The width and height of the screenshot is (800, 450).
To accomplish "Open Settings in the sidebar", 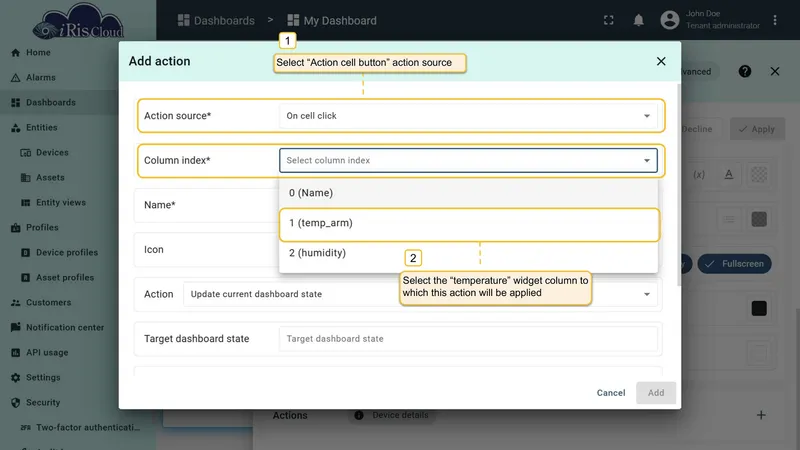I will pyautogui.click(x=43, y=378).
